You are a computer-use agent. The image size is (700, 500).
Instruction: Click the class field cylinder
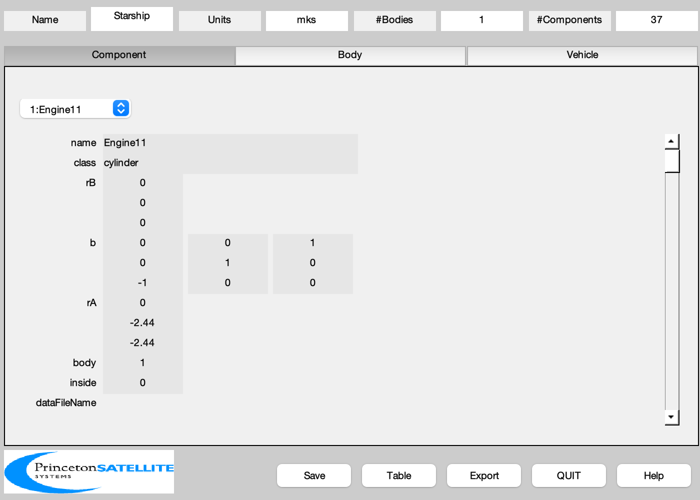pyautogui.click(x=230, y=163)
